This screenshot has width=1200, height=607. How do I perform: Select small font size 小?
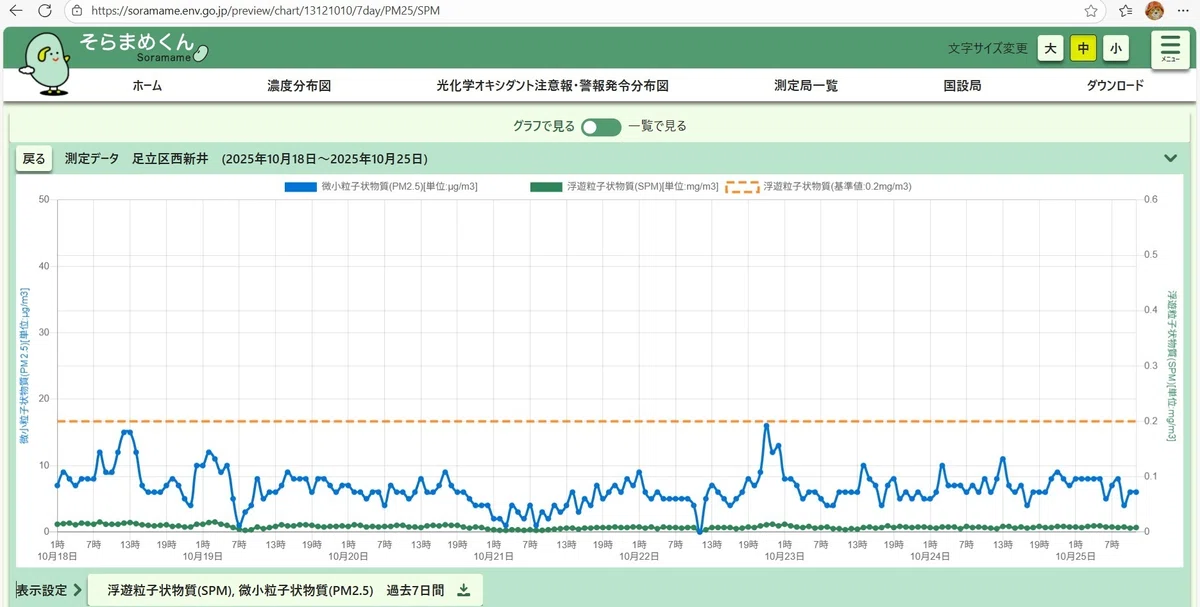click(1115, 48)
